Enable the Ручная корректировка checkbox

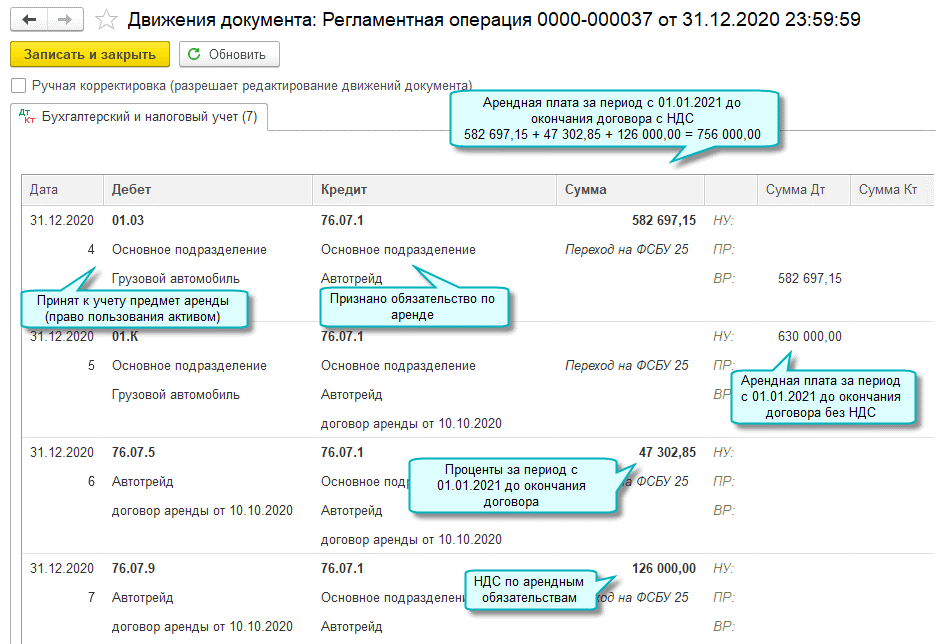point(17,86)
